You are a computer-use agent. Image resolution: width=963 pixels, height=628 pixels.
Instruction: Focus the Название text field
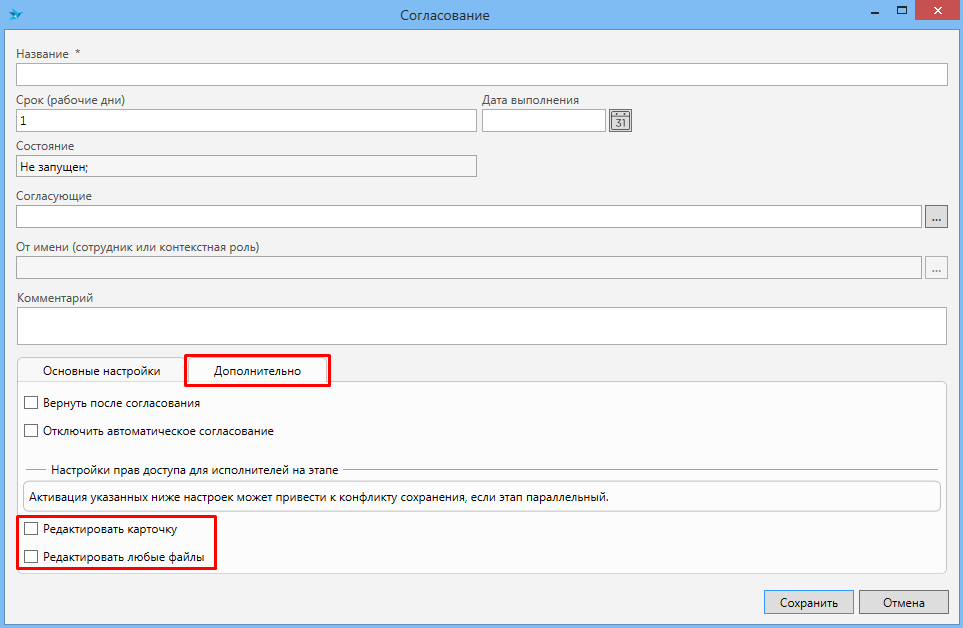pyautogui.click(x=481, y=75)
